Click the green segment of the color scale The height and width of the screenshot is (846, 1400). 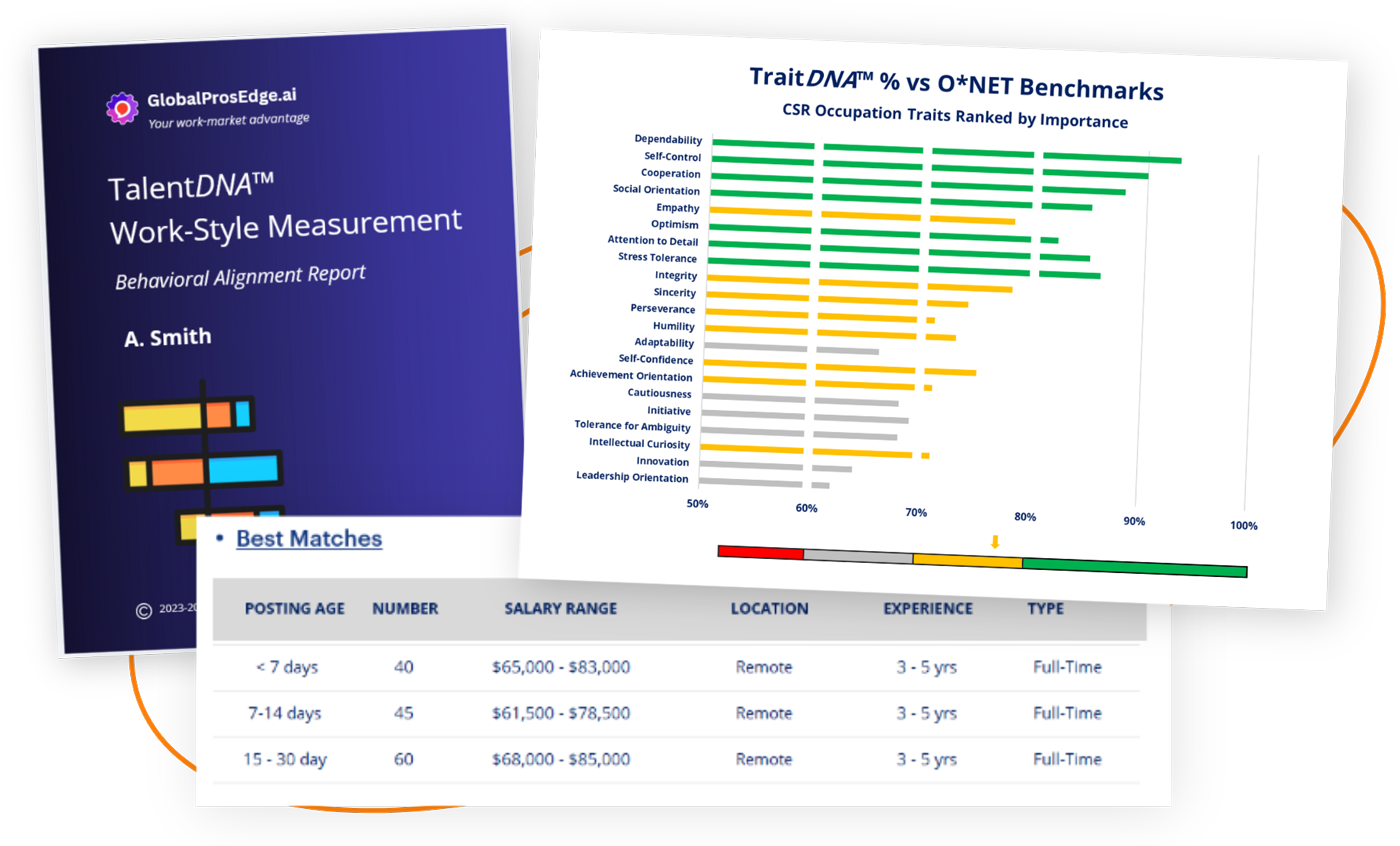pyautogui.click(x=1134, y=566)
